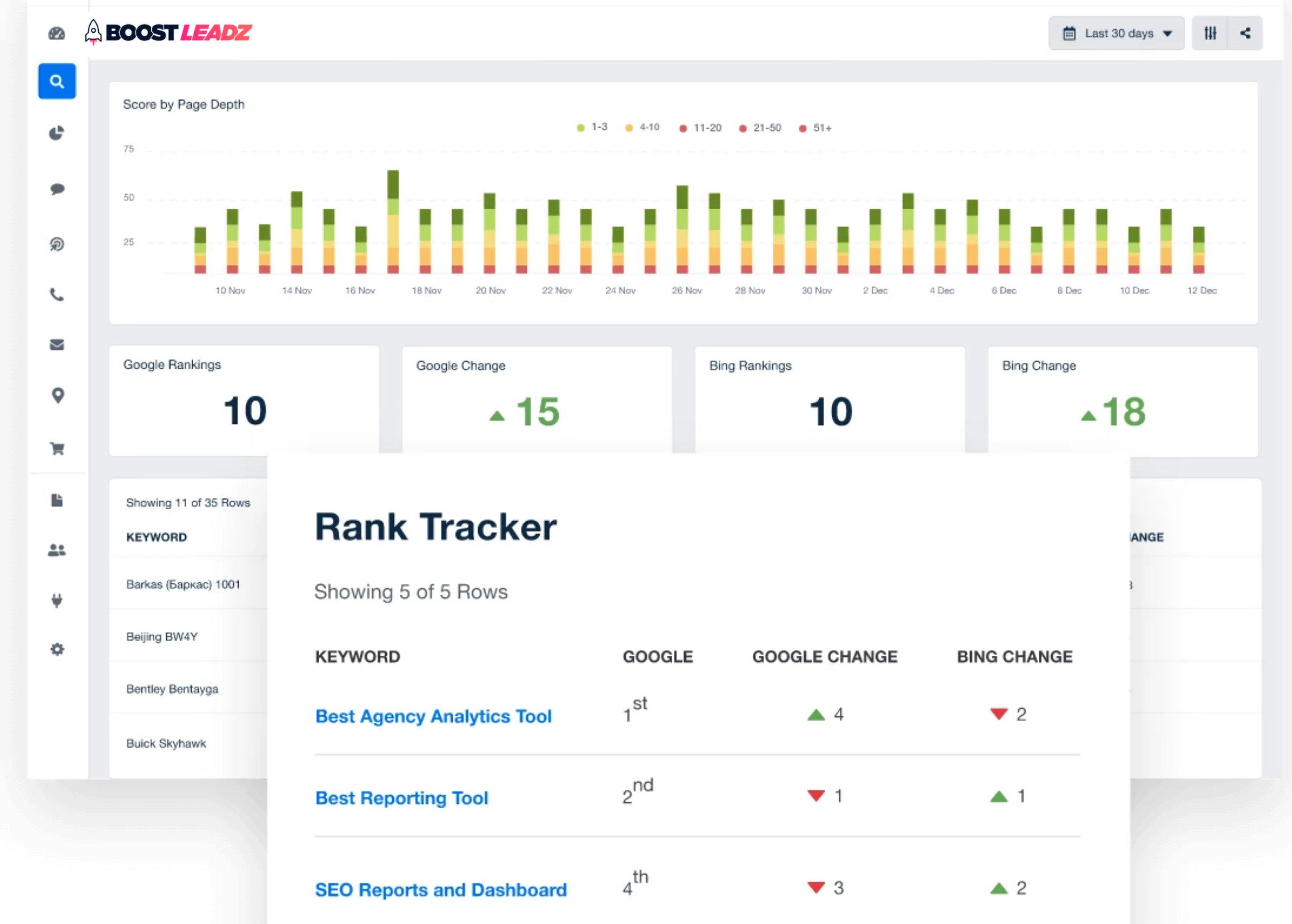
Task: Toggle the 21-50 legend series
Action: [x=760, y=128]
